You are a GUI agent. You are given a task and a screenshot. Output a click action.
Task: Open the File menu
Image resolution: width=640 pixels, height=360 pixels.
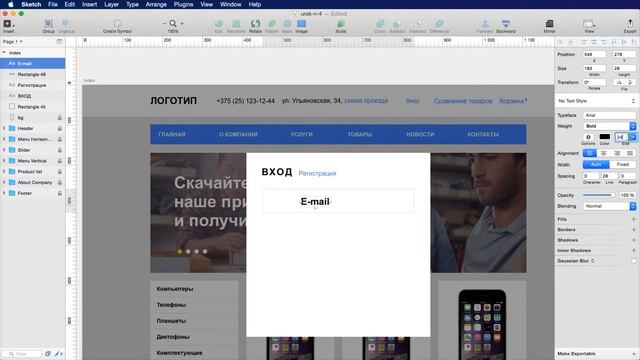pyautogui.click(x=53, y=4)
